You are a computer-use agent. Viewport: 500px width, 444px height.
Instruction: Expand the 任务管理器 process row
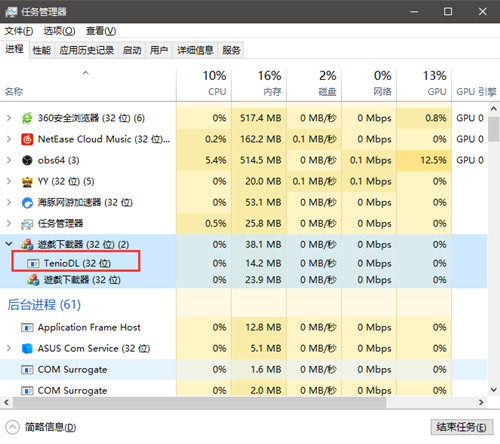(9, 223)
